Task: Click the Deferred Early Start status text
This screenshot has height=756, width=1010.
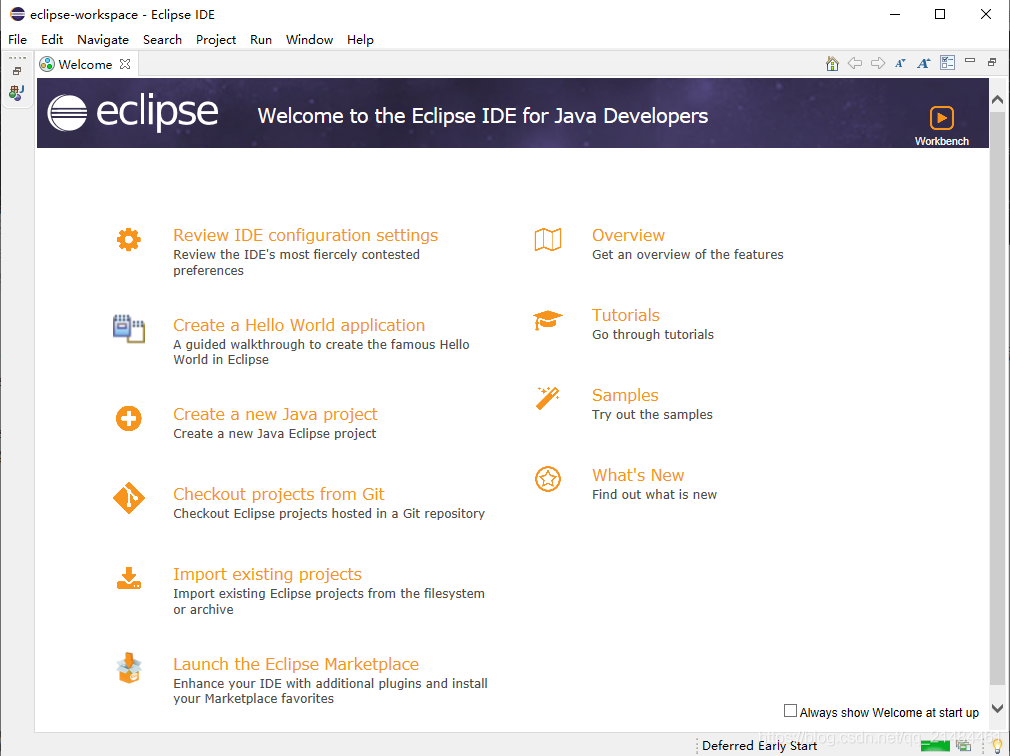Action: click(x=759, y=746)
